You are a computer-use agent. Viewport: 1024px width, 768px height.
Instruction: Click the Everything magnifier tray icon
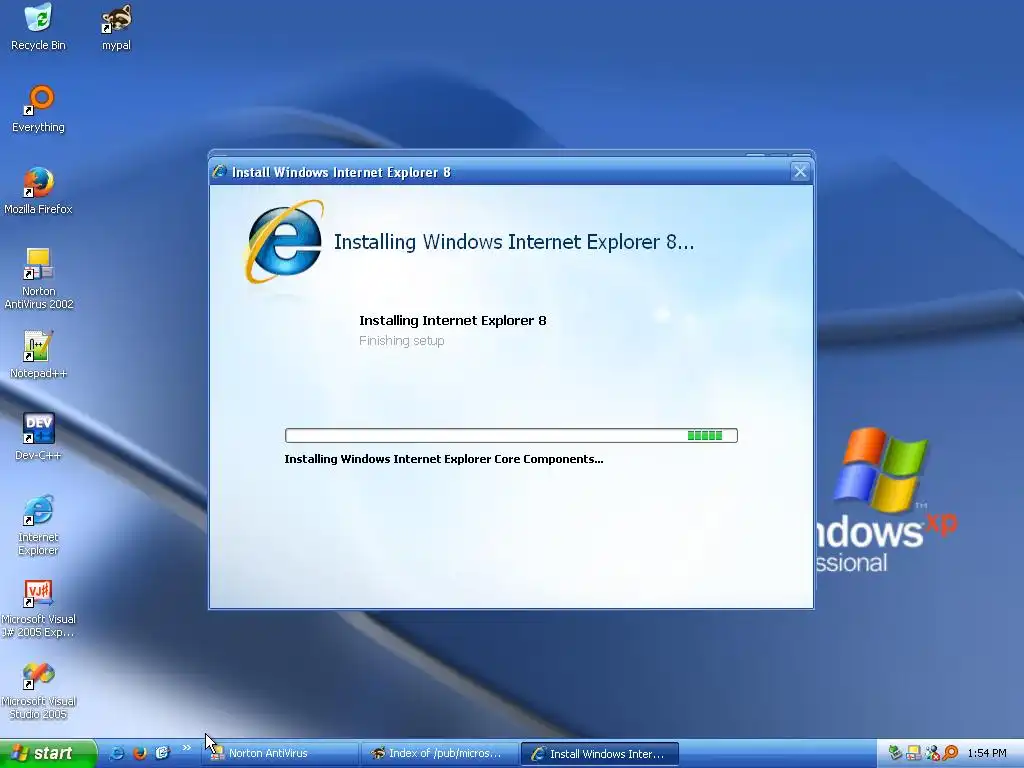(x=951, y=754)
